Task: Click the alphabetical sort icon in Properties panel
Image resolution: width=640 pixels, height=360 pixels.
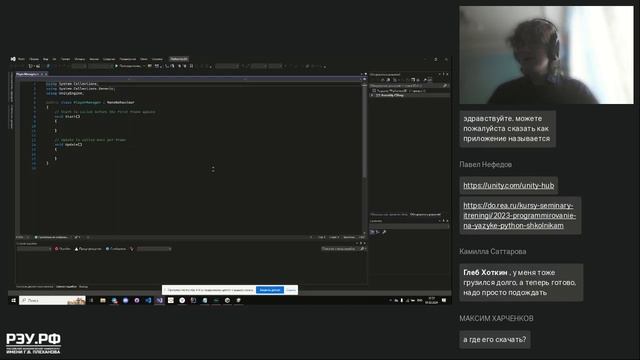Action: (x=378, y=232)
